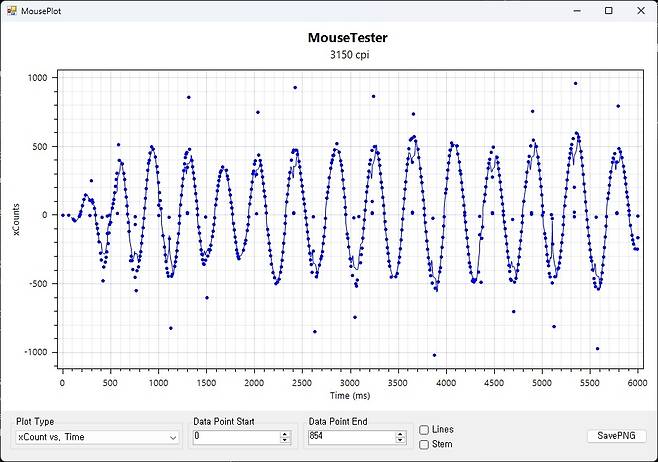
Task: Click the Time (ms) axis label
Action: (x=350, y=395)
